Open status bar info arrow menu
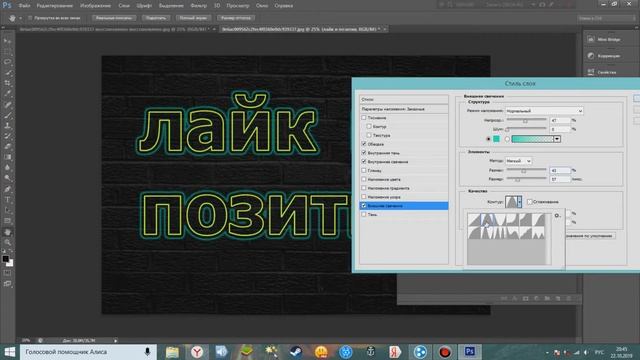 (116, 340)
